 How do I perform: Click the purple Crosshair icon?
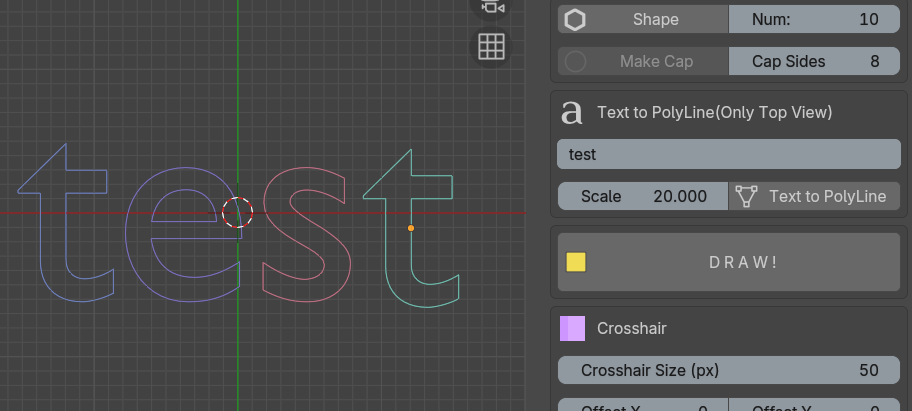(x=572, y=328)
